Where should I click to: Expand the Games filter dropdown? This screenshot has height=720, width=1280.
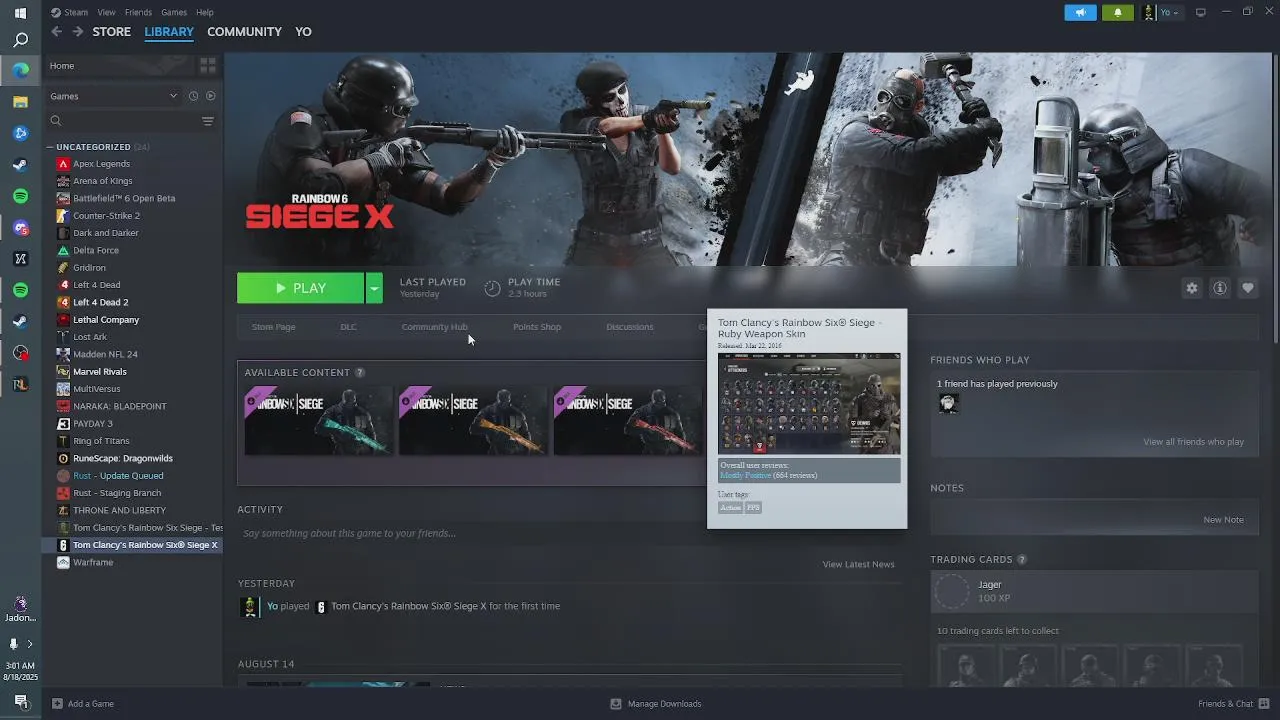pos(114,96)
